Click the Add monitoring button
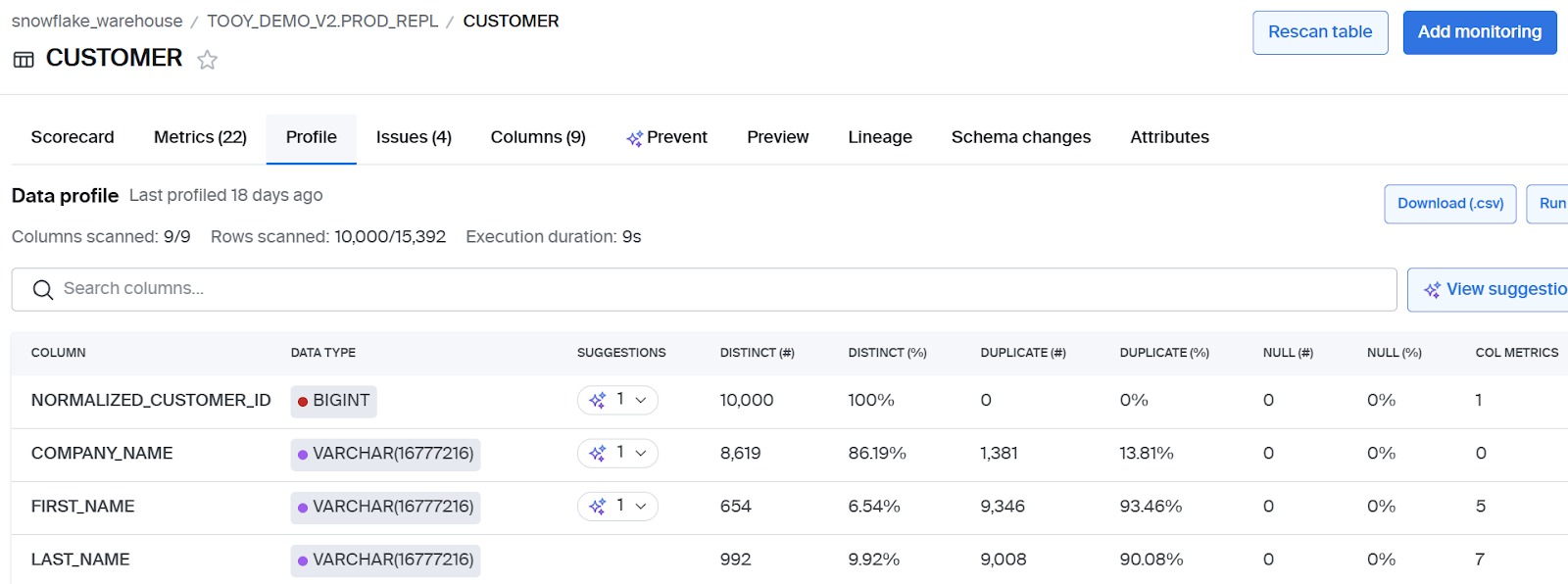 click(1479, 32)
